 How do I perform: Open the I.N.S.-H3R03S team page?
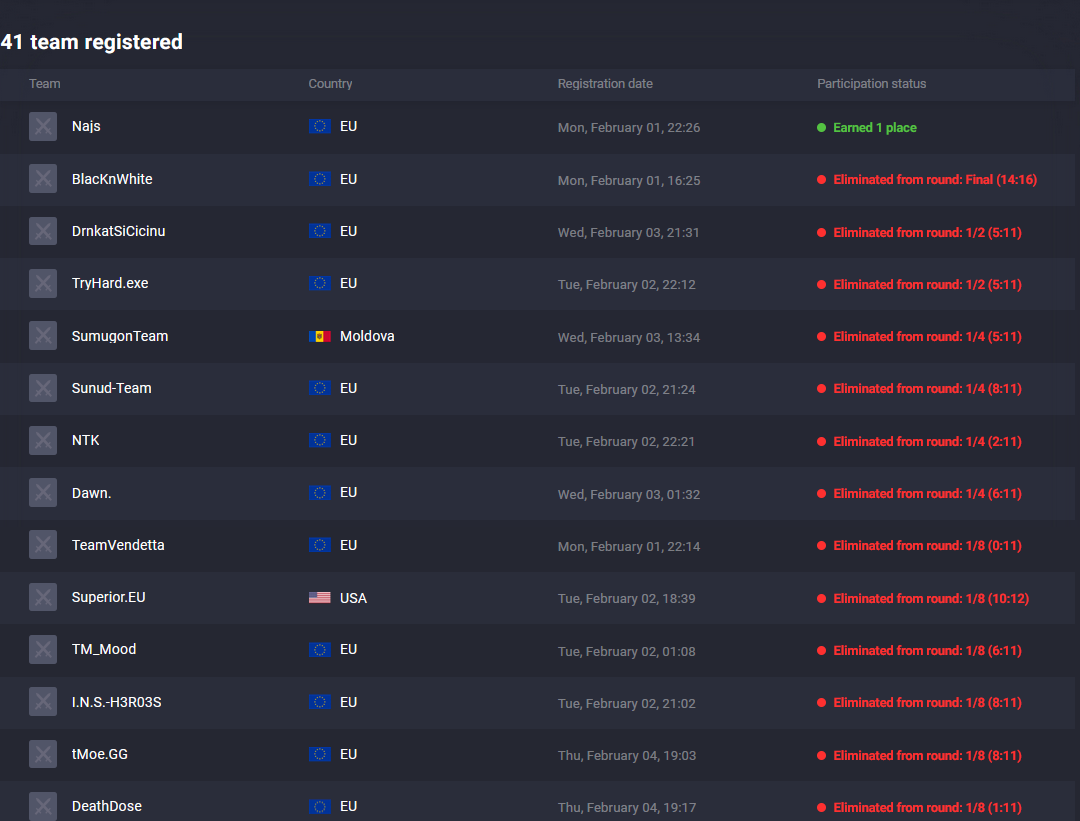[117, 702]
